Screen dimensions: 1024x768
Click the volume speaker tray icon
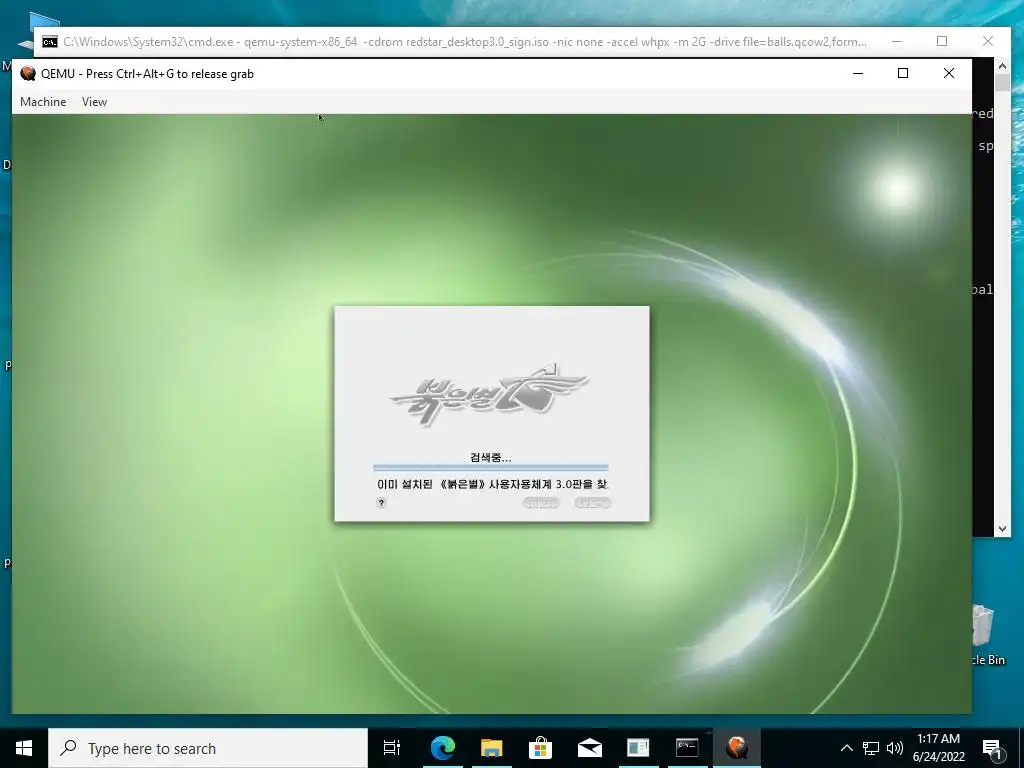895,748
